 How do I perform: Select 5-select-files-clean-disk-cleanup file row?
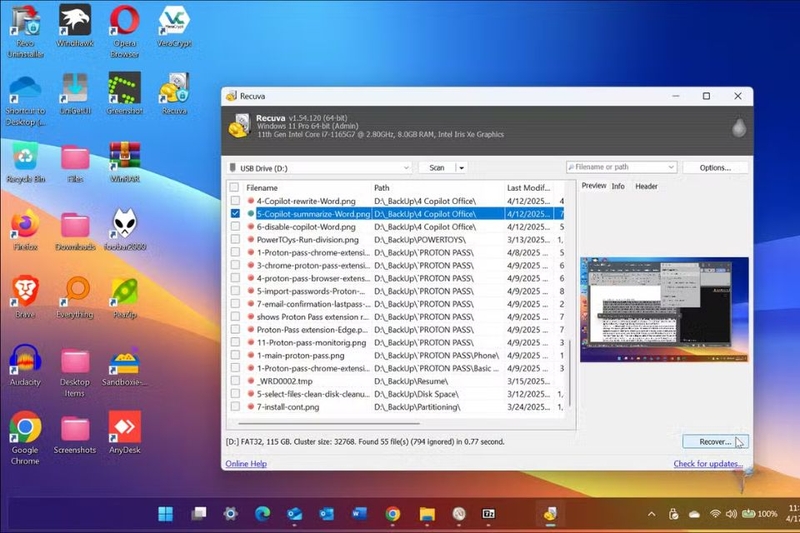click(396, 394)
